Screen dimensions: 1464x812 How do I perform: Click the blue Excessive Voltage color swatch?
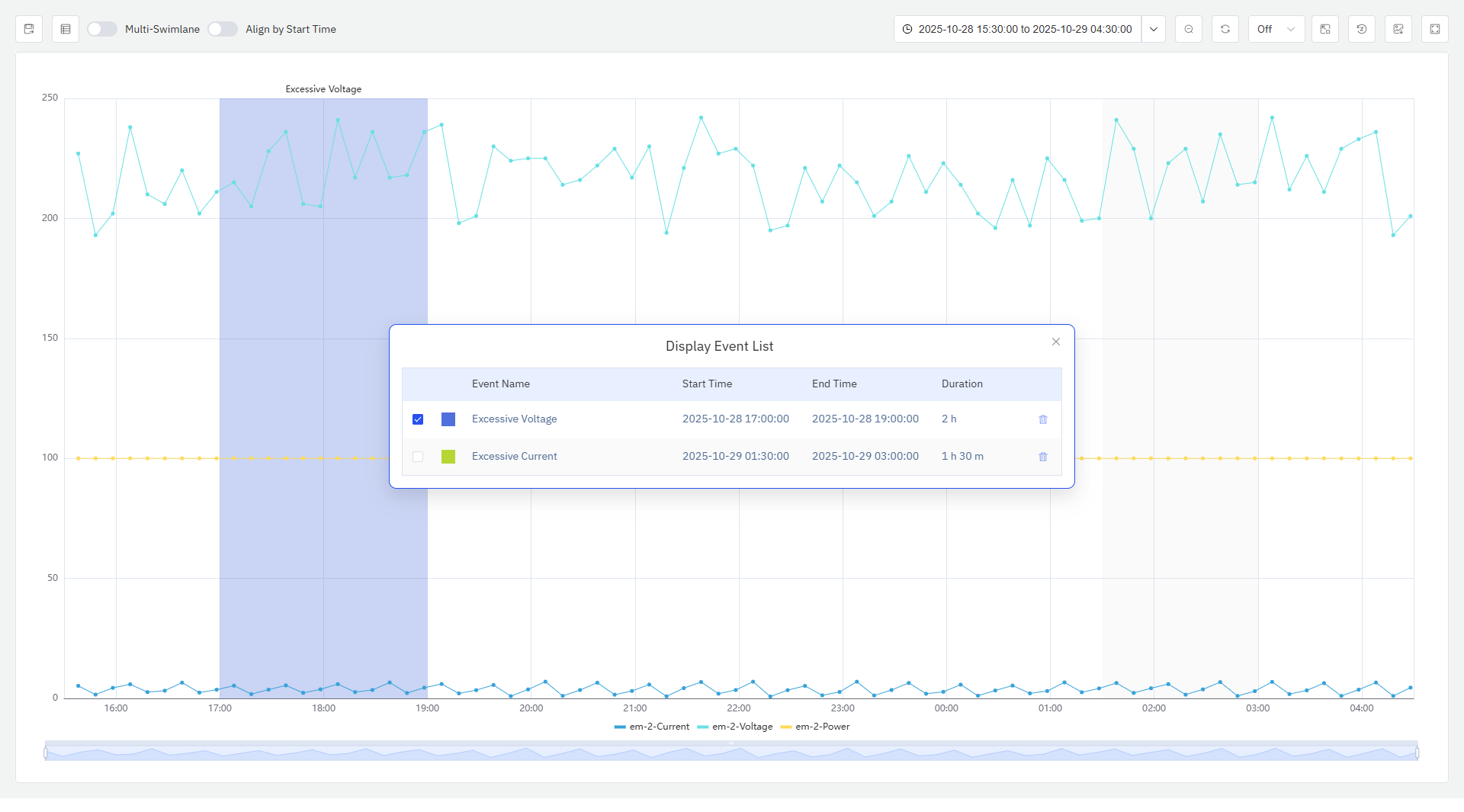448,419
